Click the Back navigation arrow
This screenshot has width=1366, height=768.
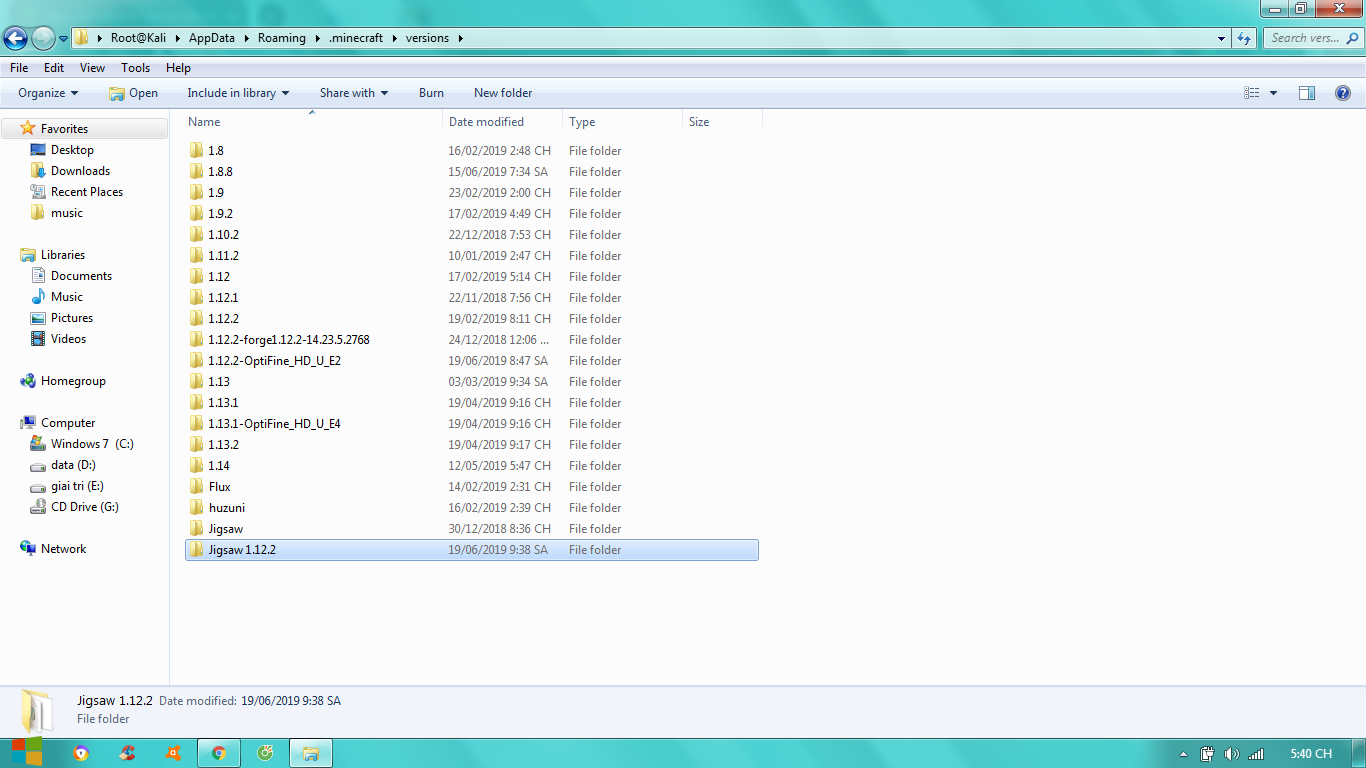click(15, 38)
